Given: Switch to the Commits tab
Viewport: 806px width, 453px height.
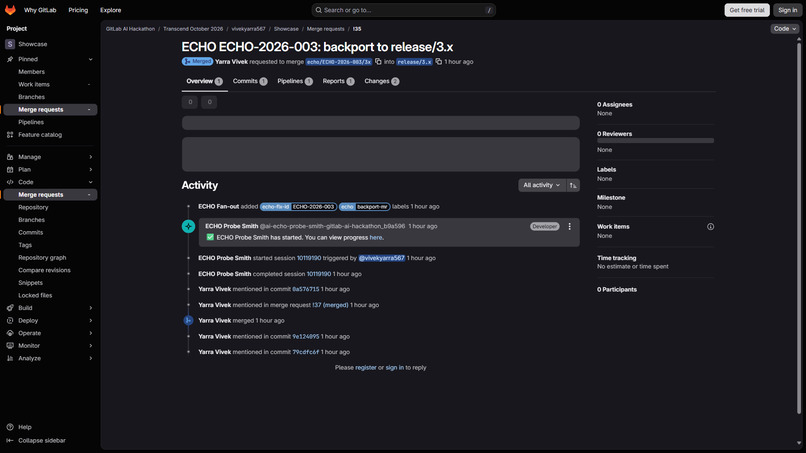Looking at the screenshot, I should click(x=250, y=81).
